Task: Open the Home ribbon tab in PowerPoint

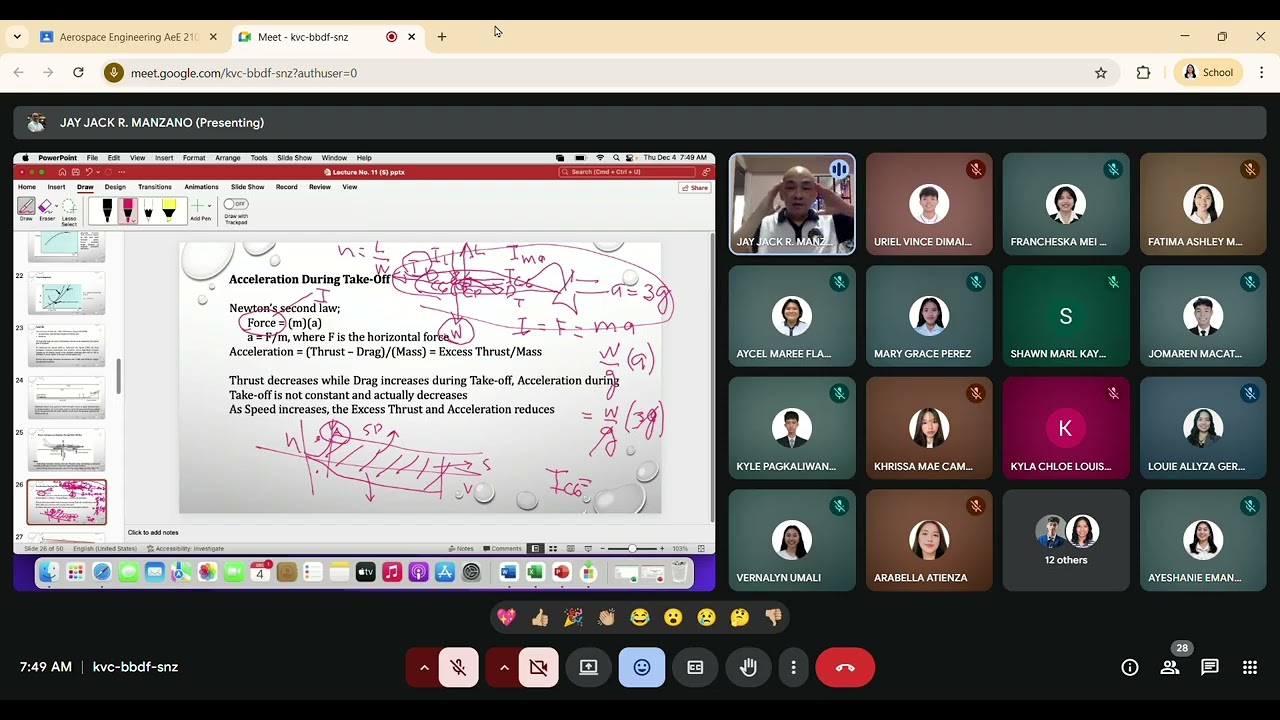Action: tap(27, 187)
